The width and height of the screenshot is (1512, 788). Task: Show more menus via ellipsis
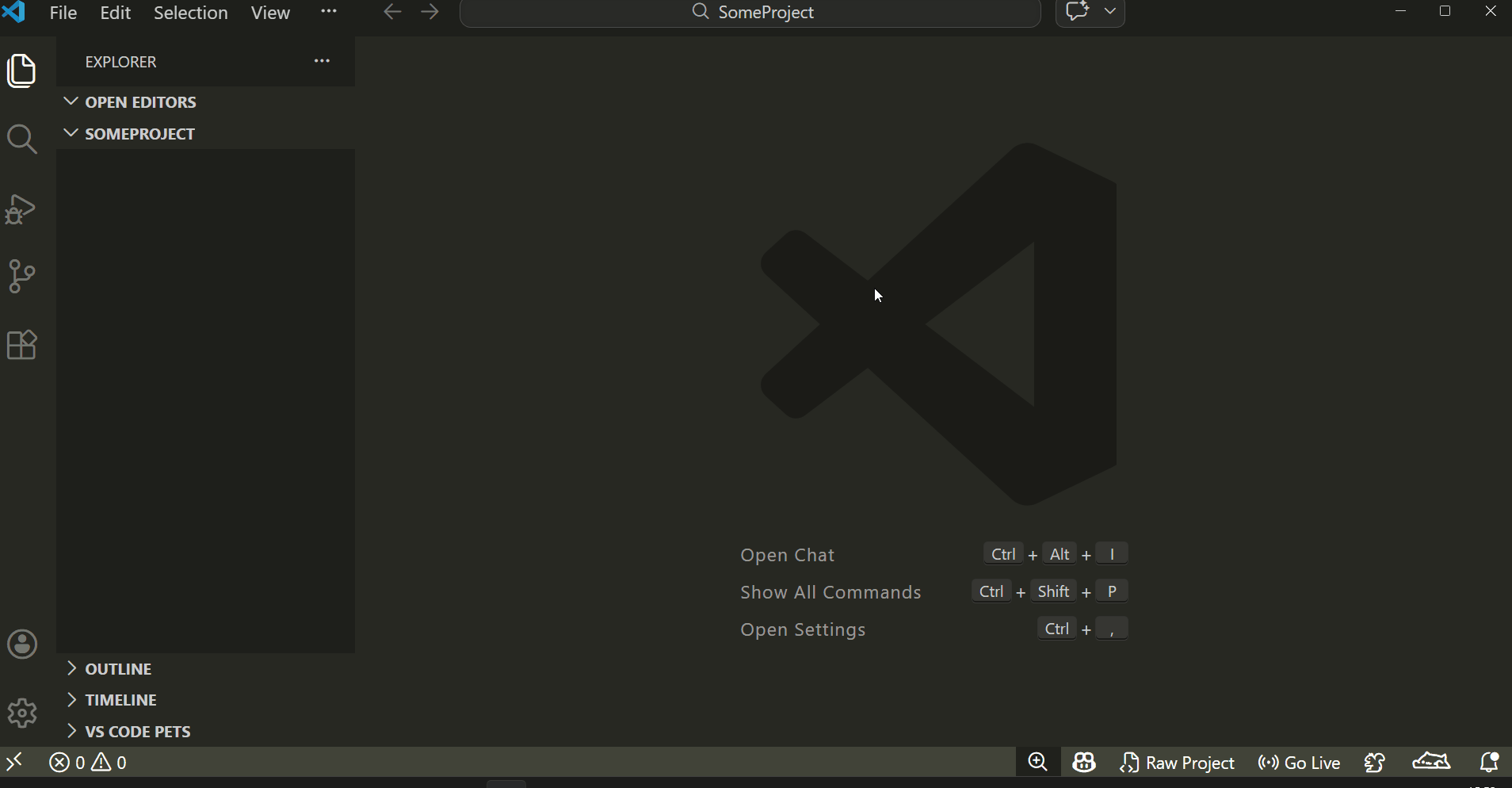click(329, 12)
